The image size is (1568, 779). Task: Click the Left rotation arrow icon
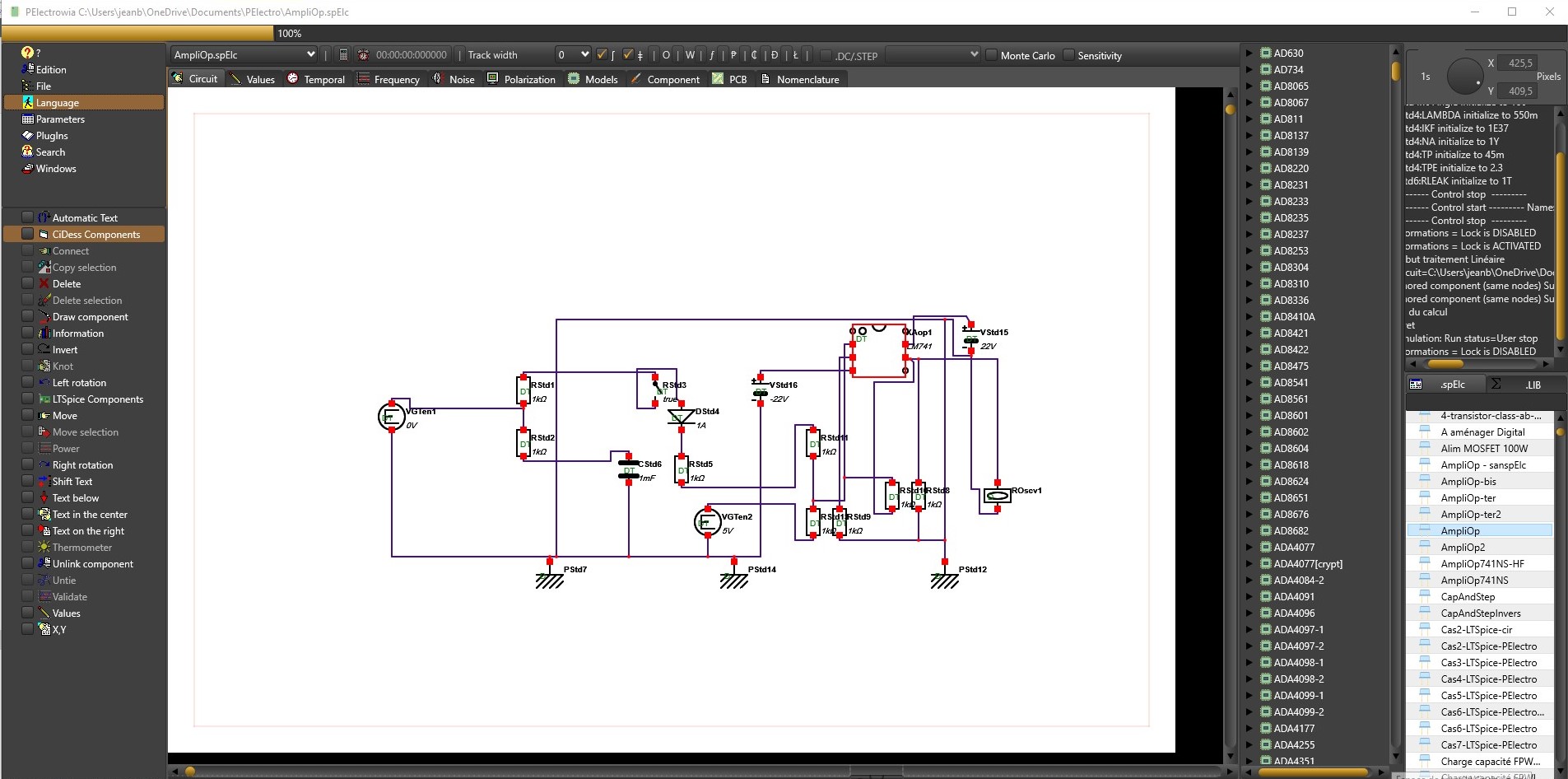tap(44, 383)
